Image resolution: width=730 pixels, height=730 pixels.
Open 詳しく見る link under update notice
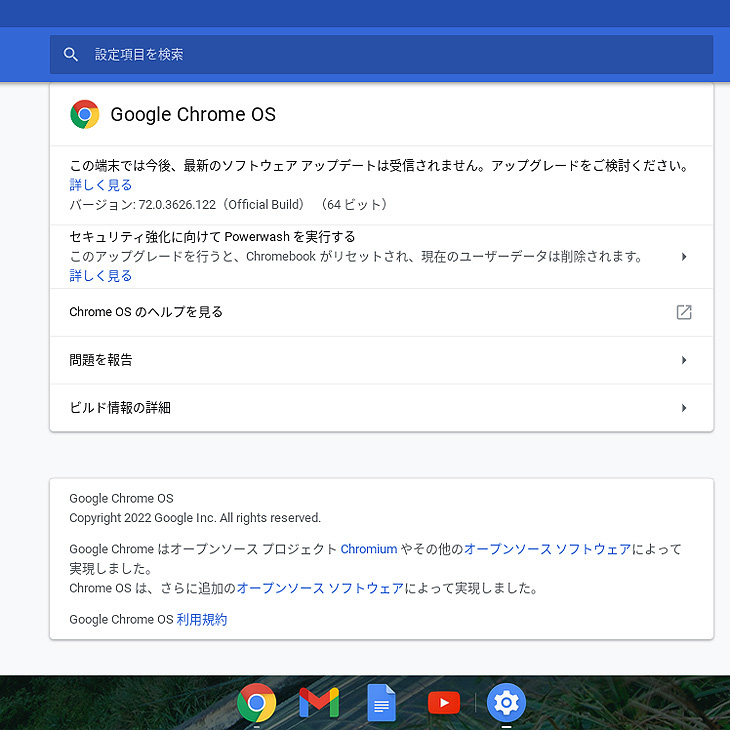click(101, 185)
